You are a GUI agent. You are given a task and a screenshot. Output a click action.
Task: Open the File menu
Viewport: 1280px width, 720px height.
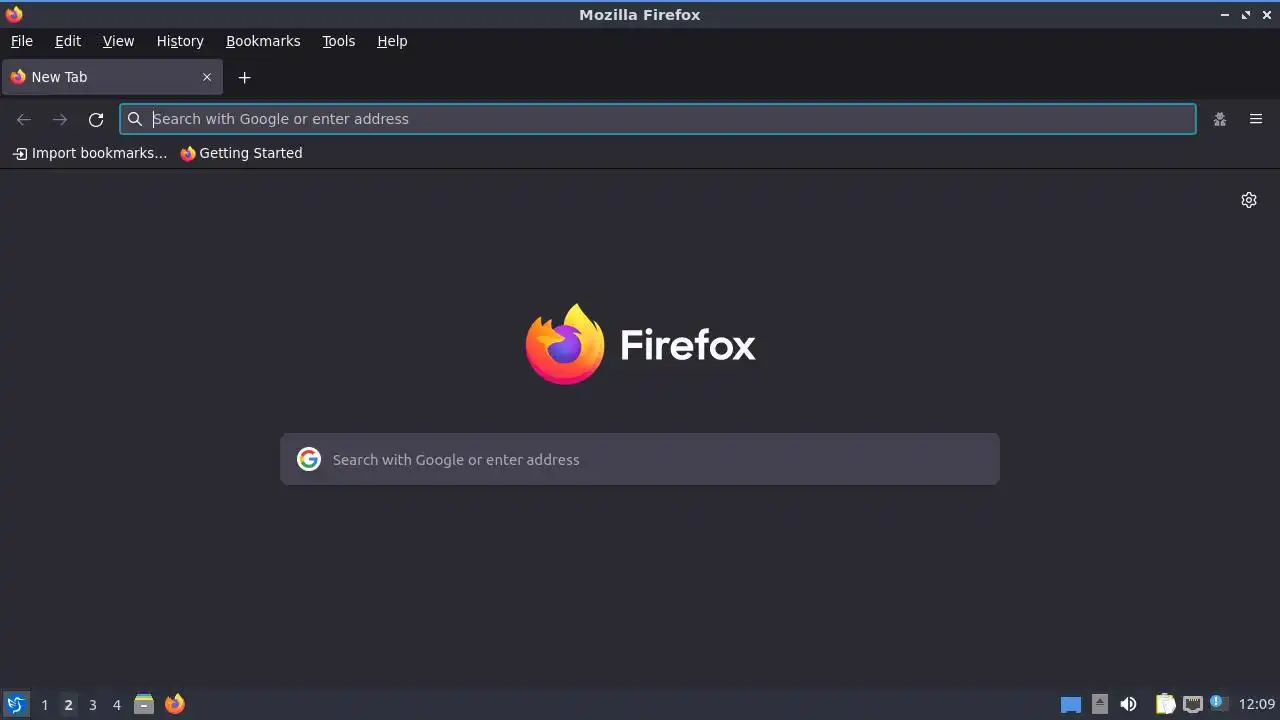pos(21,41)
